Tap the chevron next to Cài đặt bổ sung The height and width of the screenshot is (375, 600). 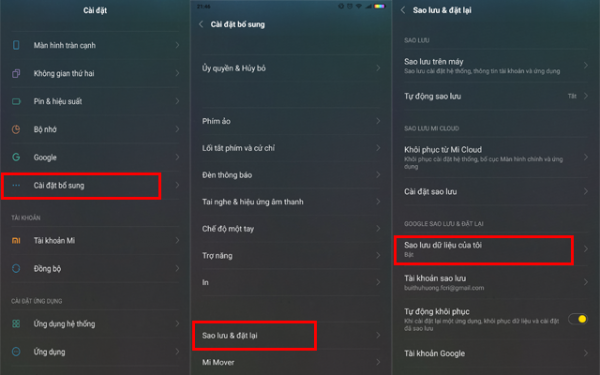click(177, 185)
